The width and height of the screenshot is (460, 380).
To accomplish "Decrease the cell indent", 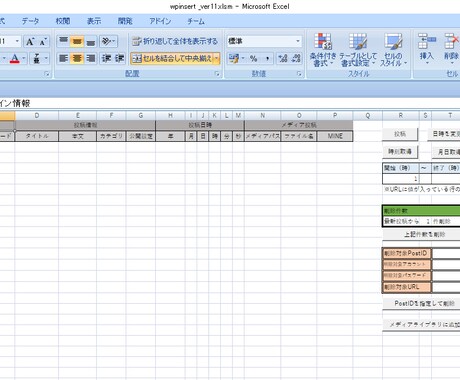I will pos(106,59).
